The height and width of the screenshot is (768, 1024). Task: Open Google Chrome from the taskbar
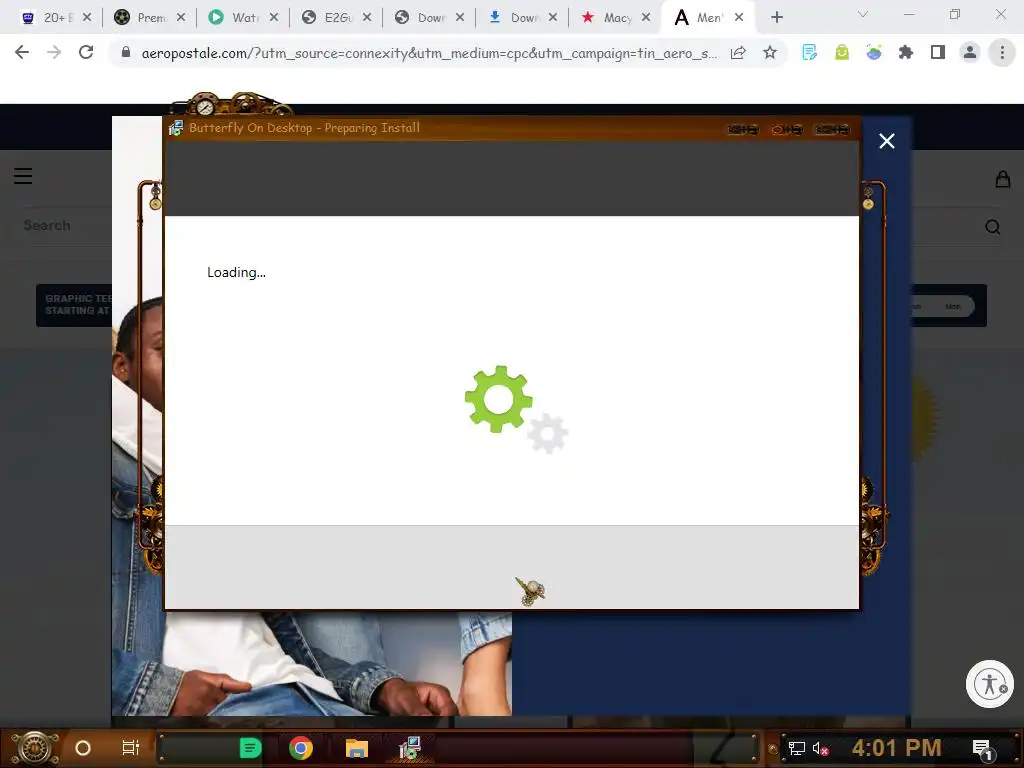click(x=300, y=748)
